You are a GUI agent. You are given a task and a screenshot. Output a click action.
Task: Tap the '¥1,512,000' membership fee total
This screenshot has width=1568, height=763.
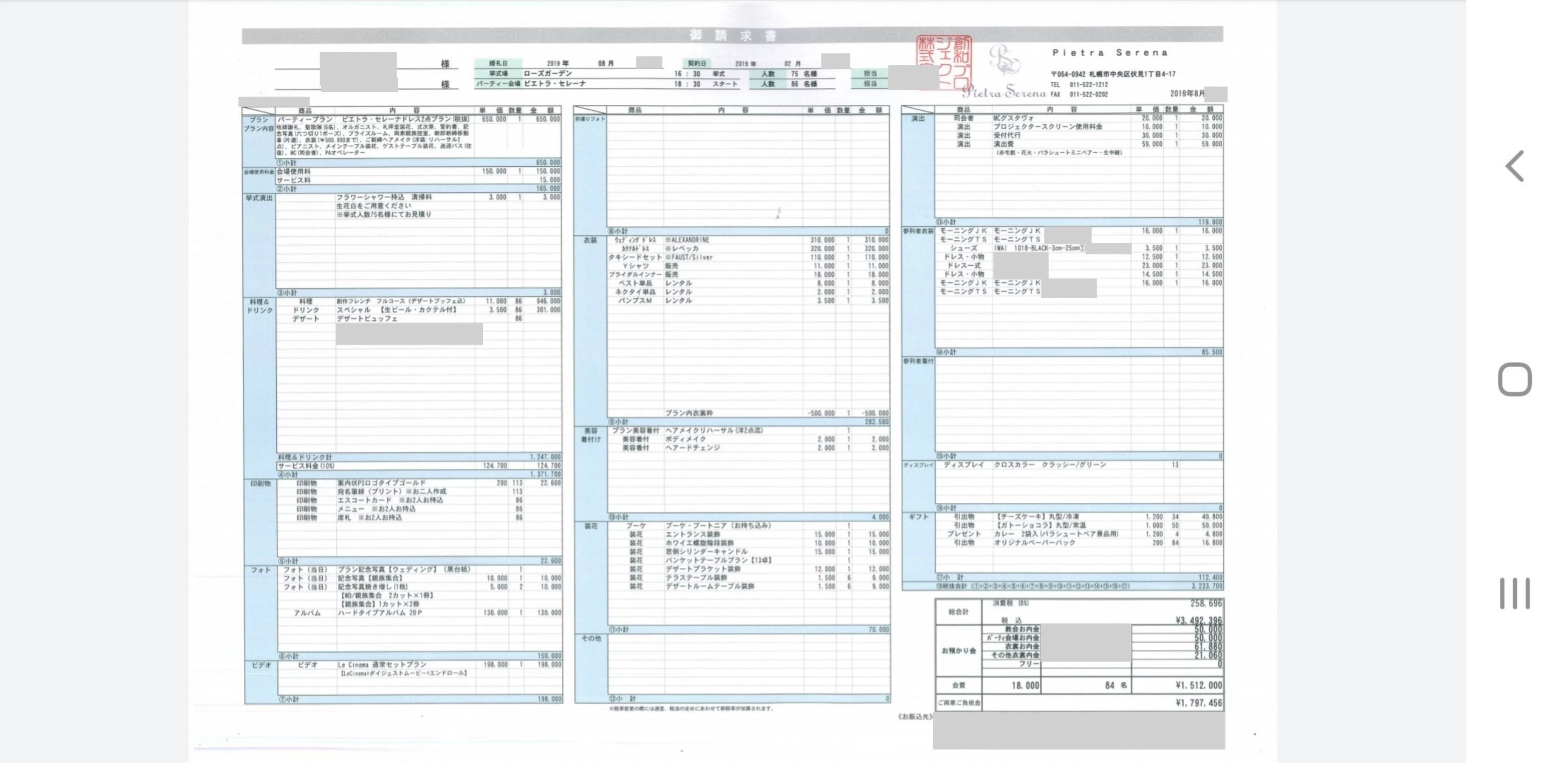(1198, 685)
